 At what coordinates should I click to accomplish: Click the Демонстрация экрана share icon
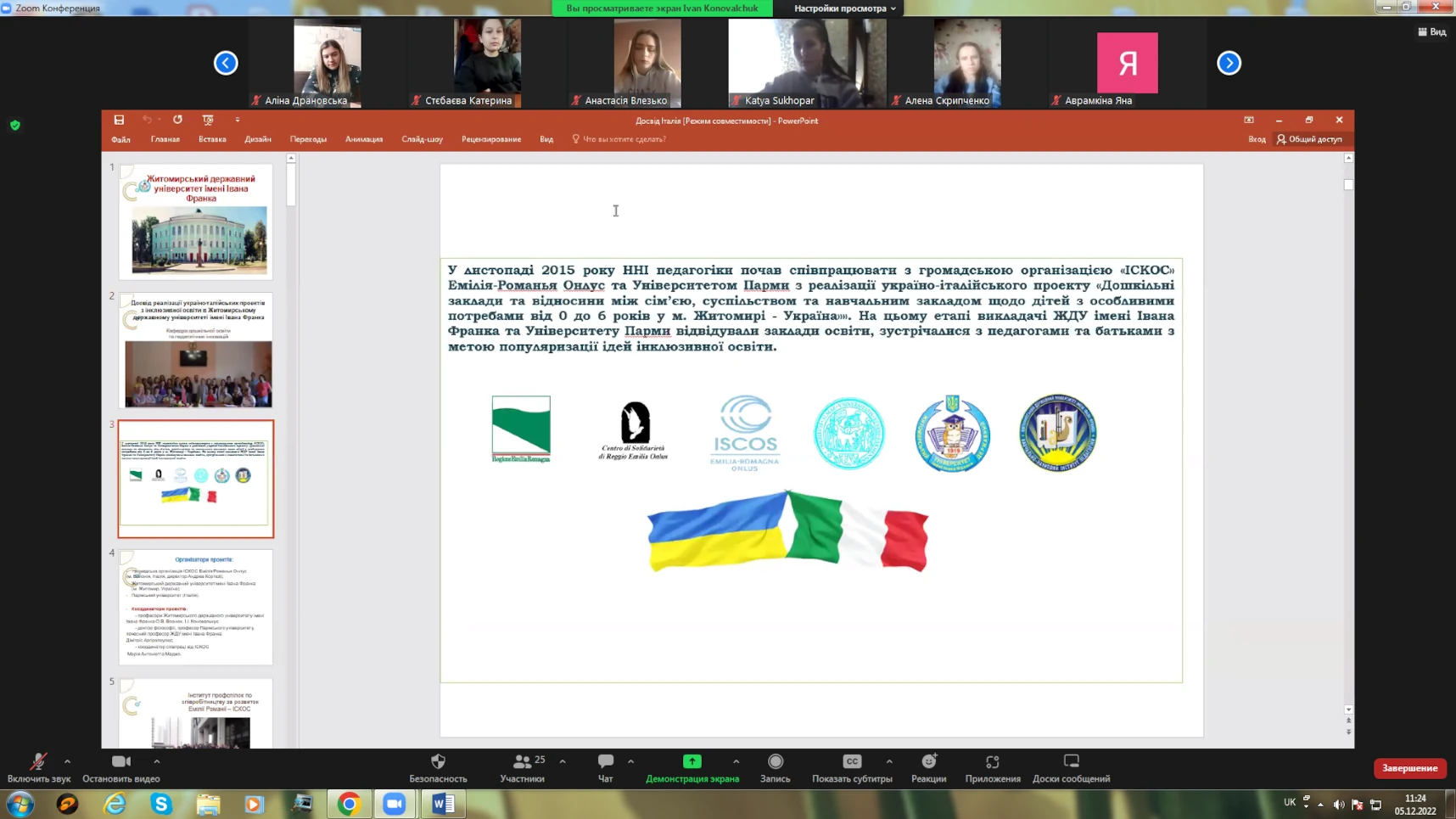pyautogui.click(x=692, y=761)
